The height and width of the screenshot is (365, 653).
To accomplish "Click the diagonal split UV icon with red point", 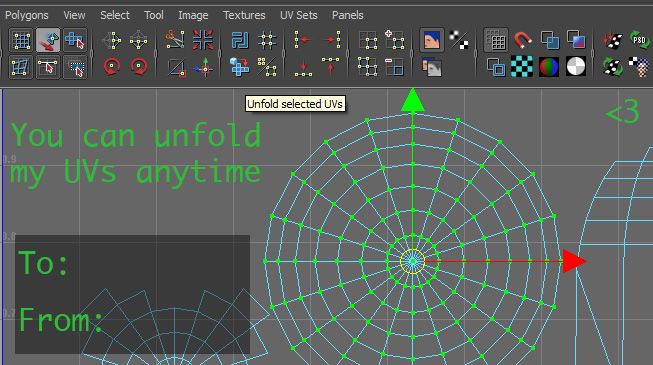I will pyautogui.click(x=176, y=68).
